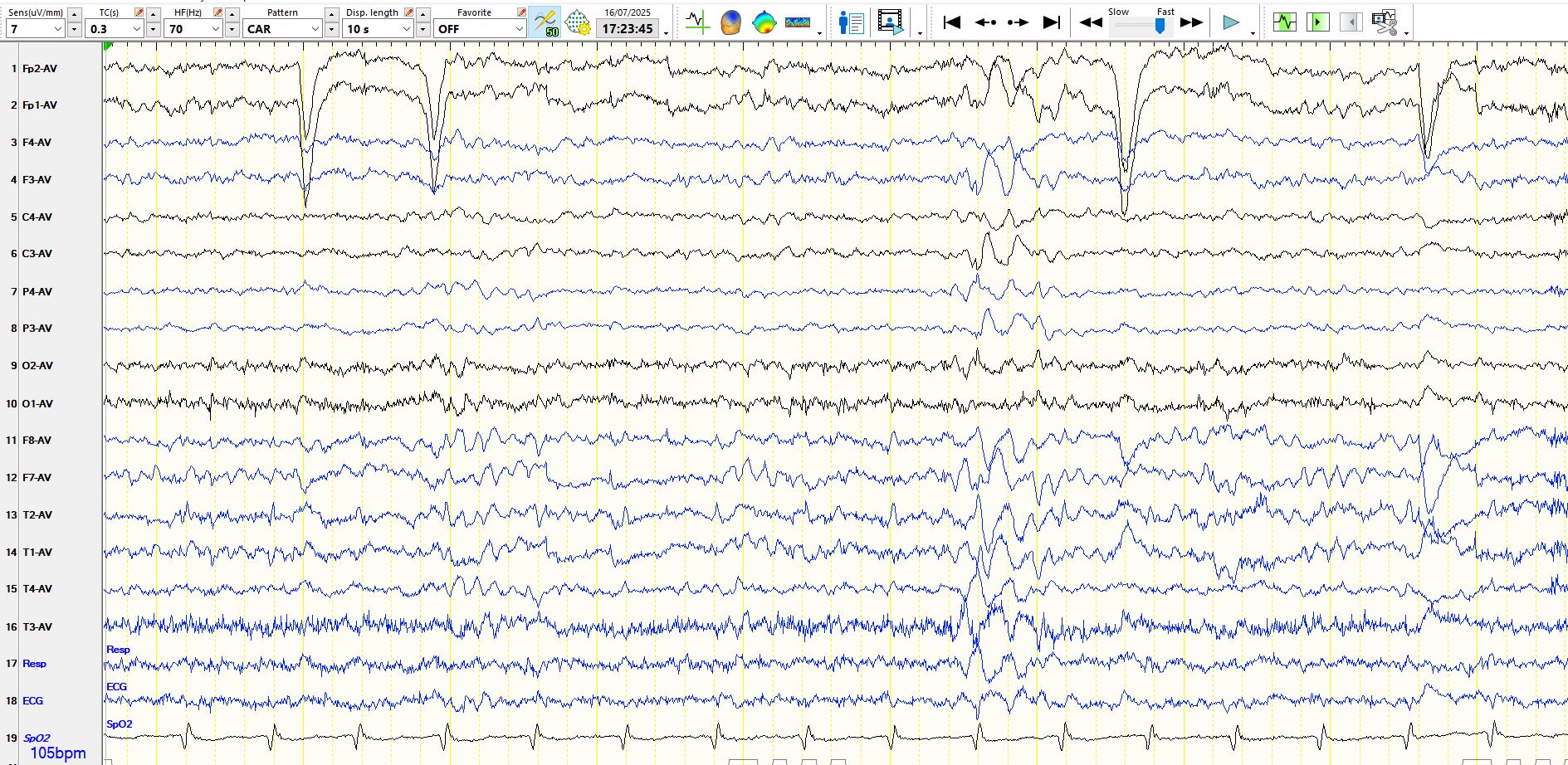Select the C3-AV channel label

37,254
